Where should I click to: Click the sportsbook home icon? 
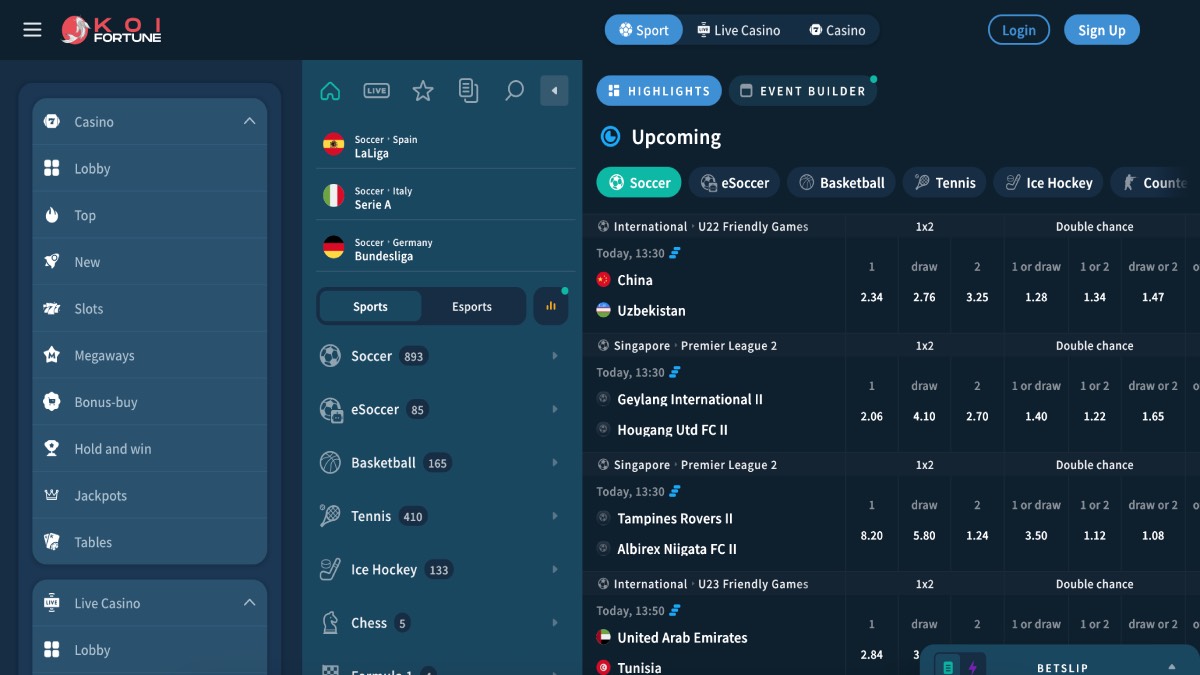click(330, 91)
